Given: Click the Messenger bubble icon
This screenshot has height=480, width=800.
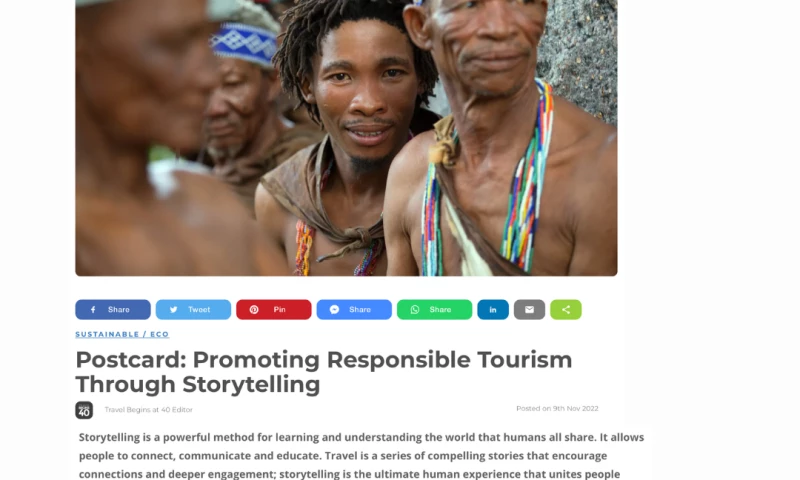Looking at the screenshot, I should 334,310.
